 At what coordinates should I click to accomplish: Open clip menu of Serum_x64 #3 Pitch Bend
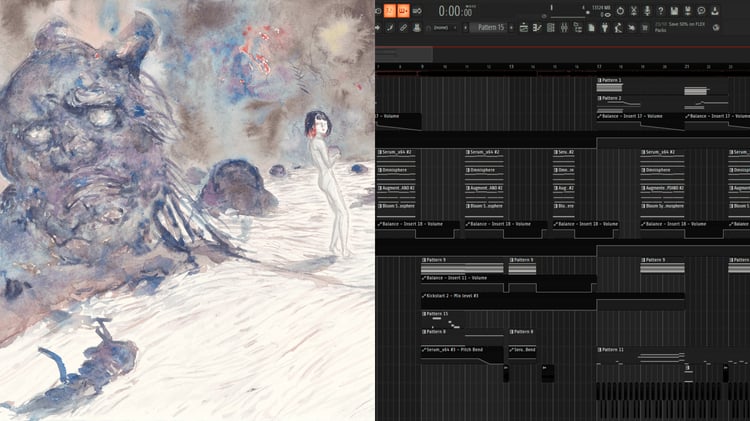(x=424, y=350)
